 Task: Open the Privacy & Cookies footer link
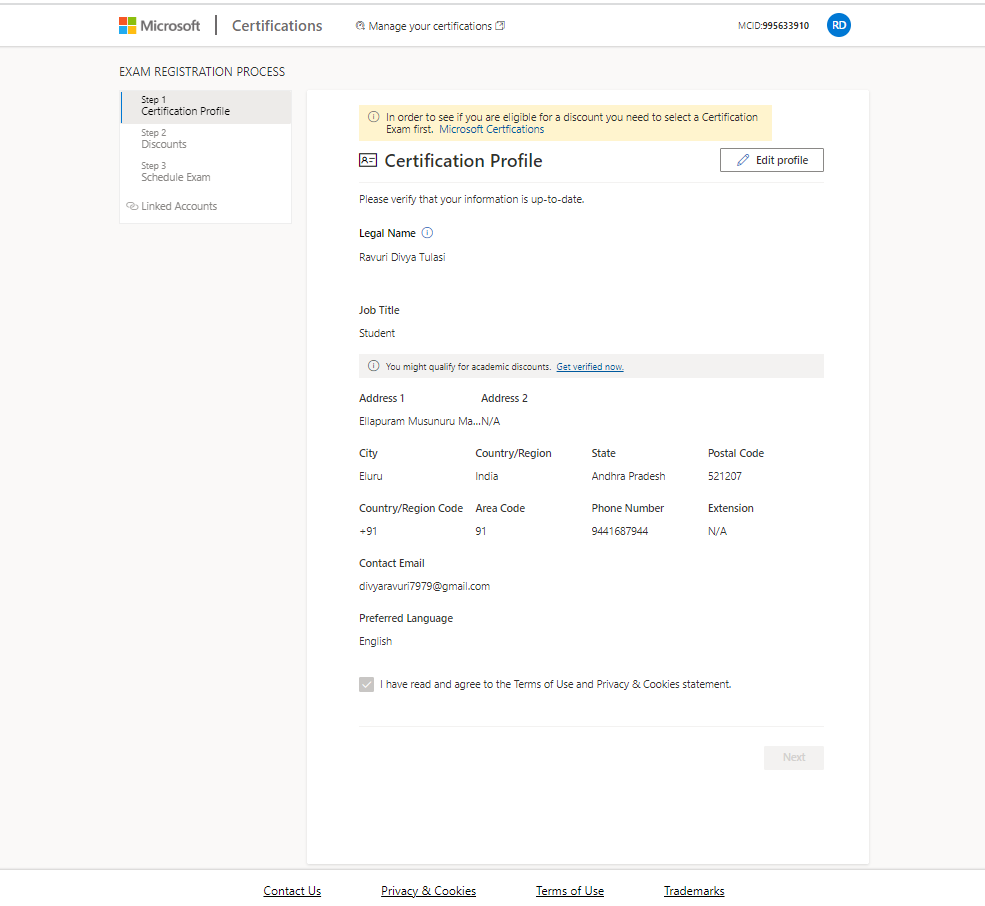pos(428,891)
